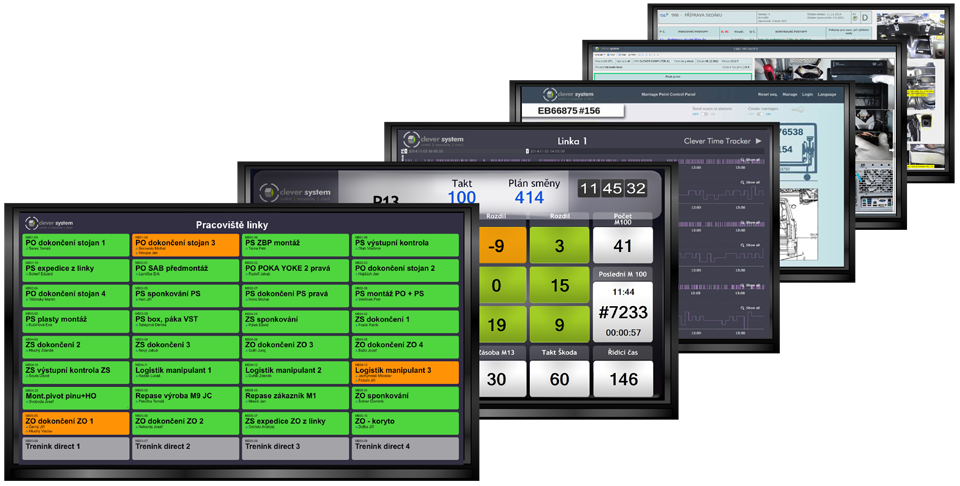Select the Trenink direct 1 gray tile

click(x=76, y=449)
